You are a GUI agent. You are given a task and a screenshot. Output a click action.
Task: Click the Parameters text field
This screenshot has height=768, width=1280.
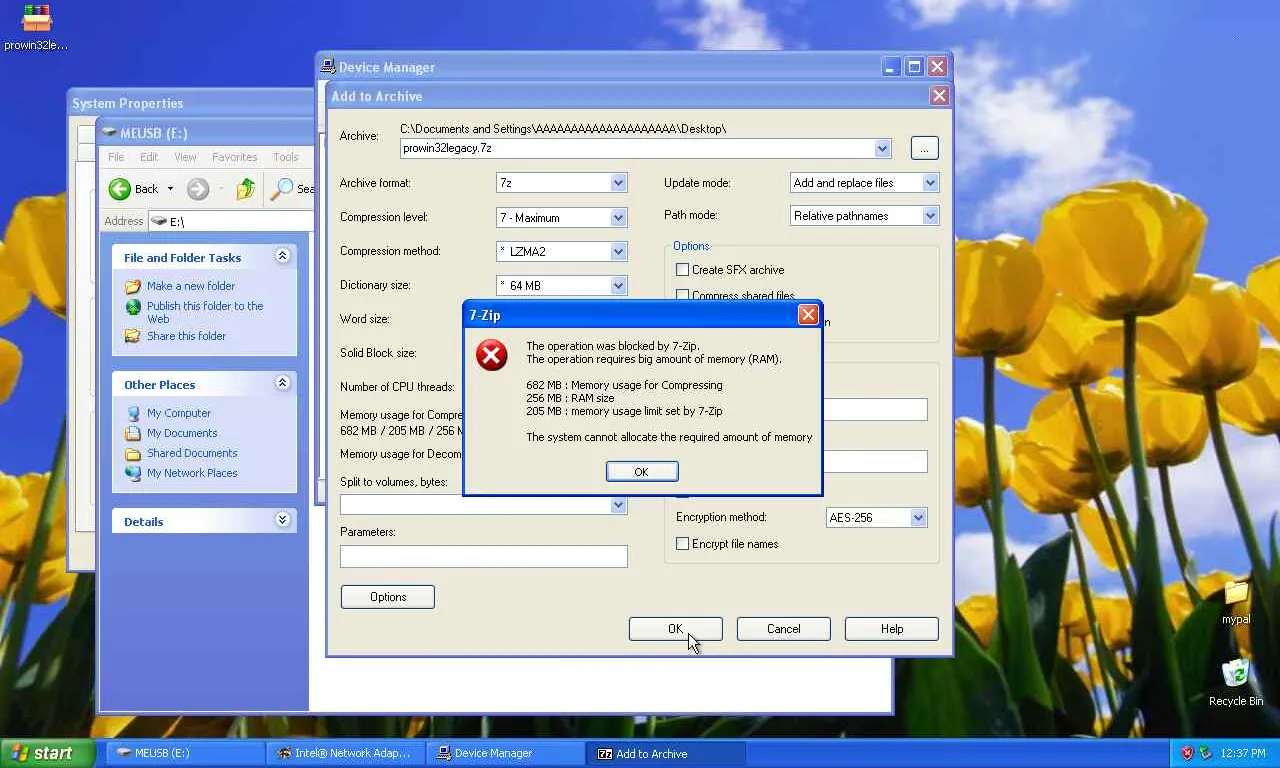click(484, 556)
